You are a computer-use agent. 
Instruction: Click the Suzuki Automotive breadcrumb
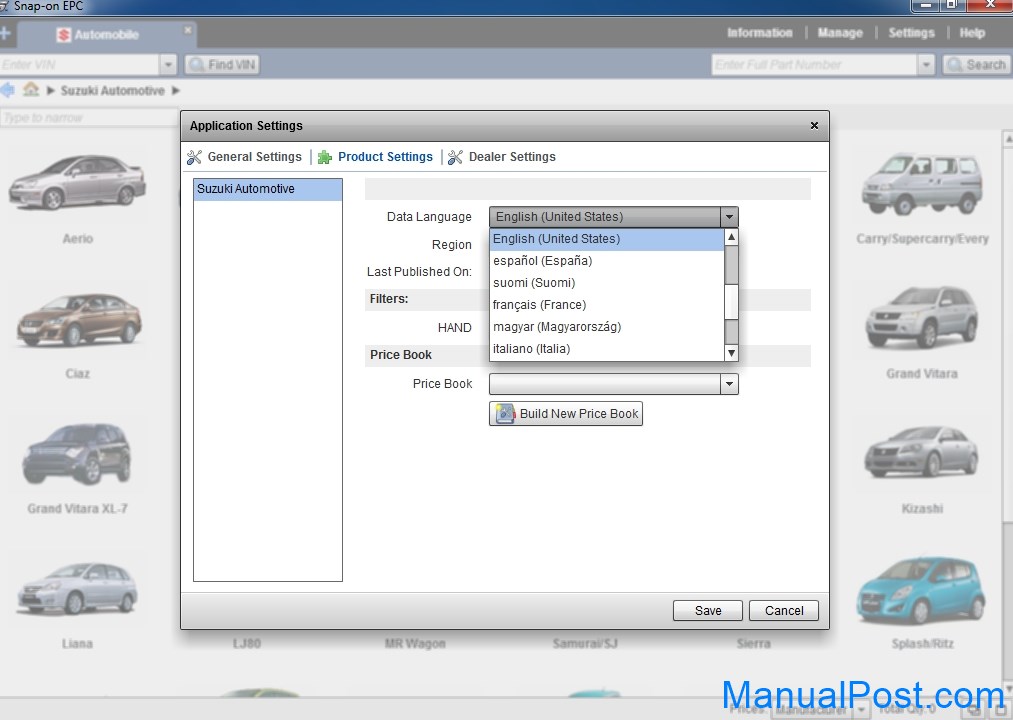112,91
